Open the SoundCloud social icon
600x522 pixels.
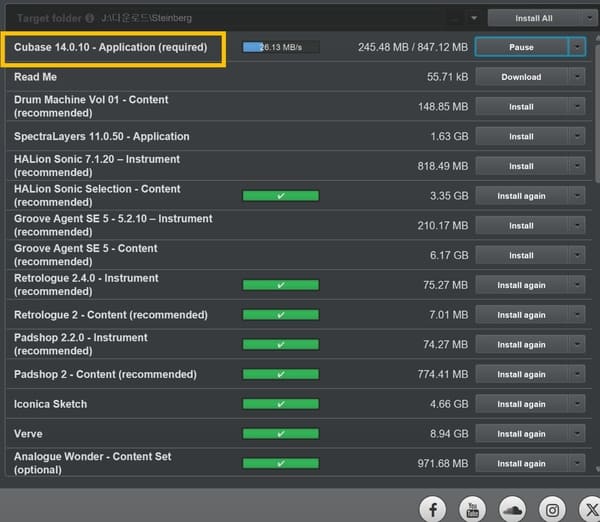(512, 510)
